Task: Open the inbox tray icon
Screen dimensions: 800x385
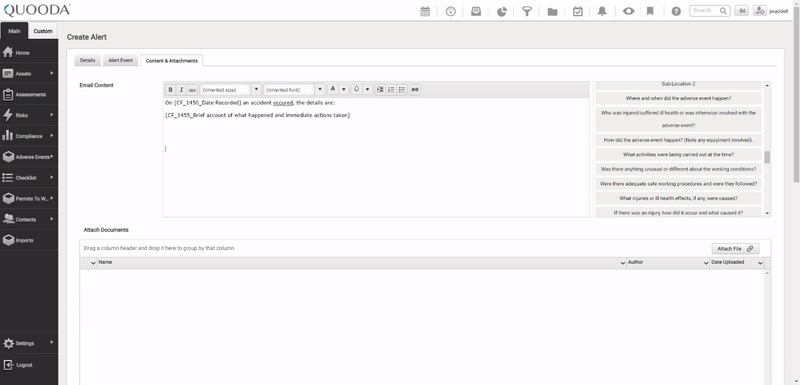Action: (x=476, y=11)
